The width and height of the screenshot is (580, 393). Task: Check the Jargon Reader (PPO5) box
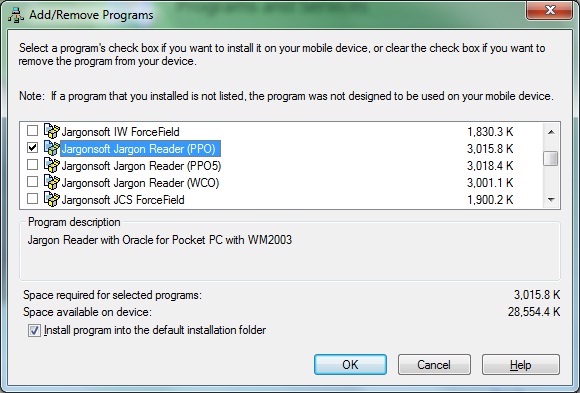(x=33, y=164)
